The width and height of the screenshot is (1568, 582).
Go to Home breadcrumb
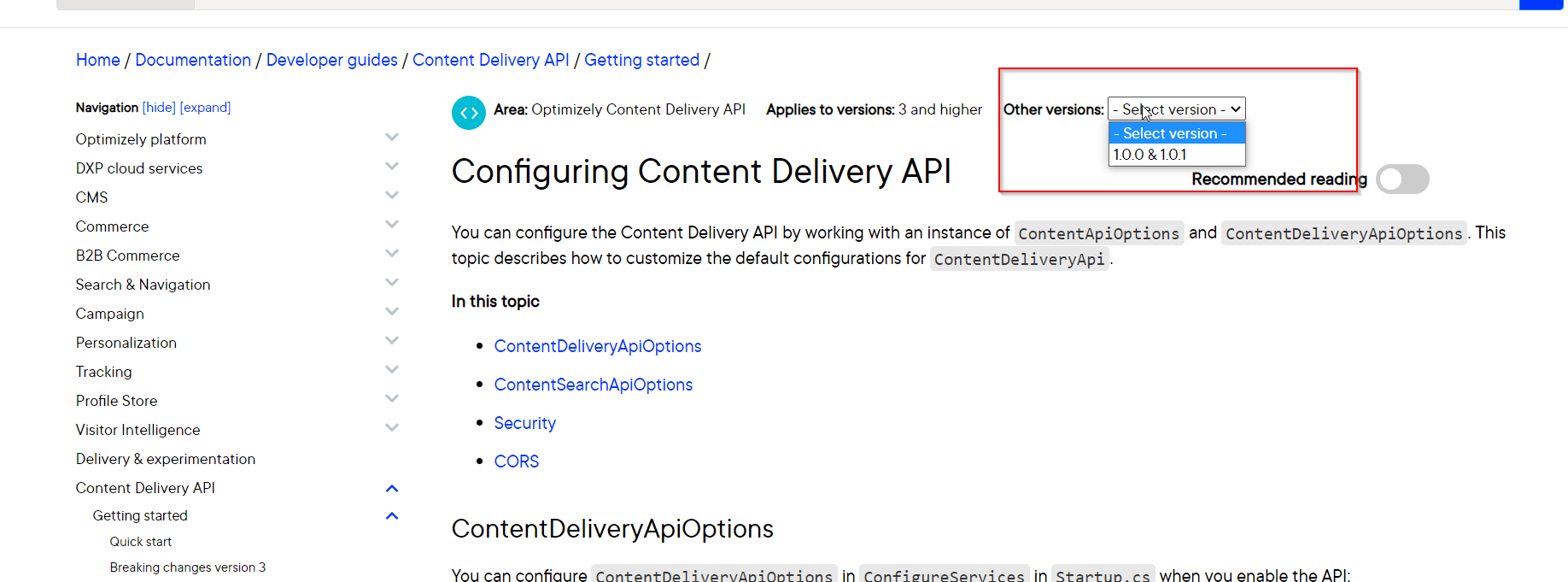pos(98,60)
